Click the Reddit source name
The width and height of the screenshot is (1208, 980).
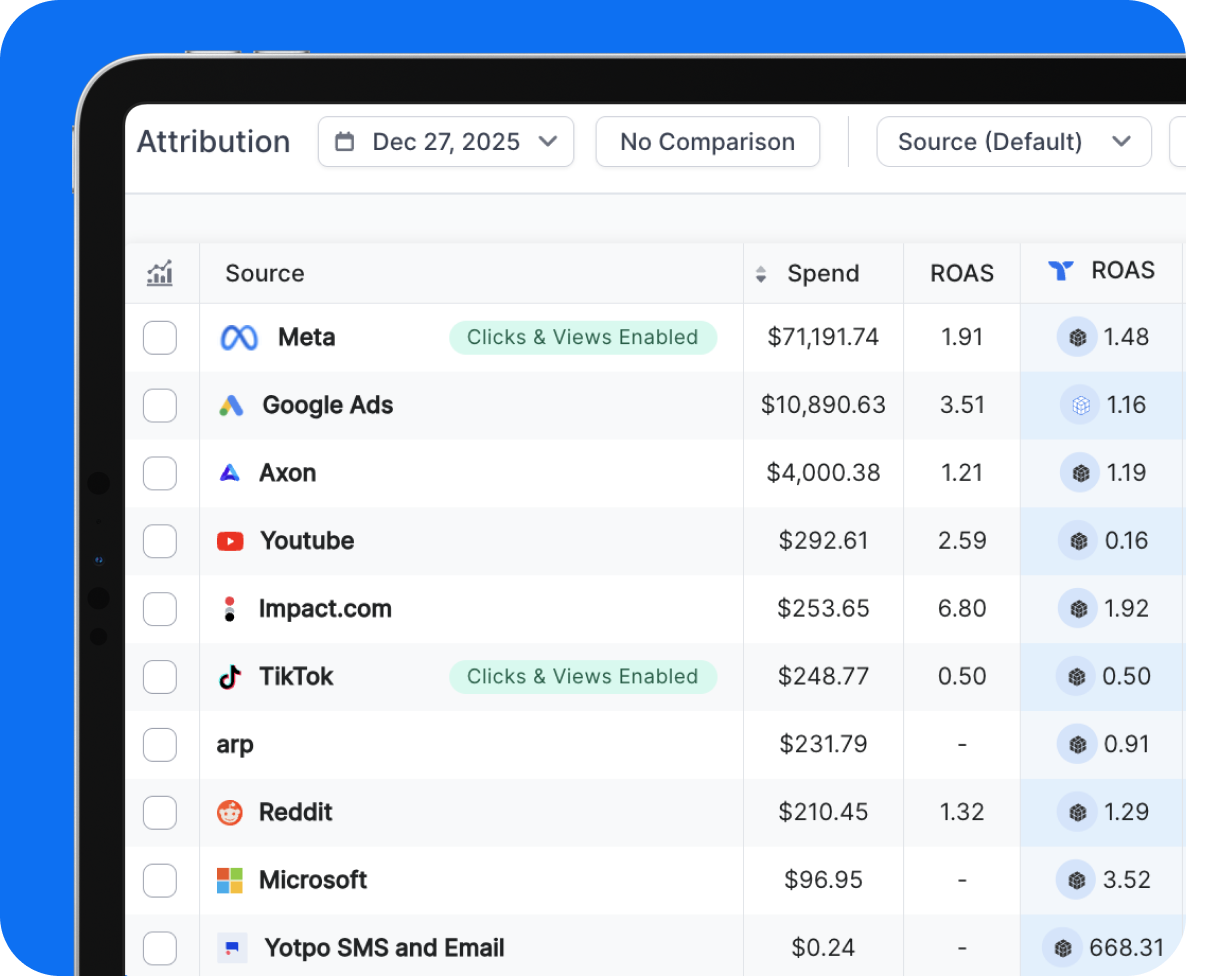[296, 812]
